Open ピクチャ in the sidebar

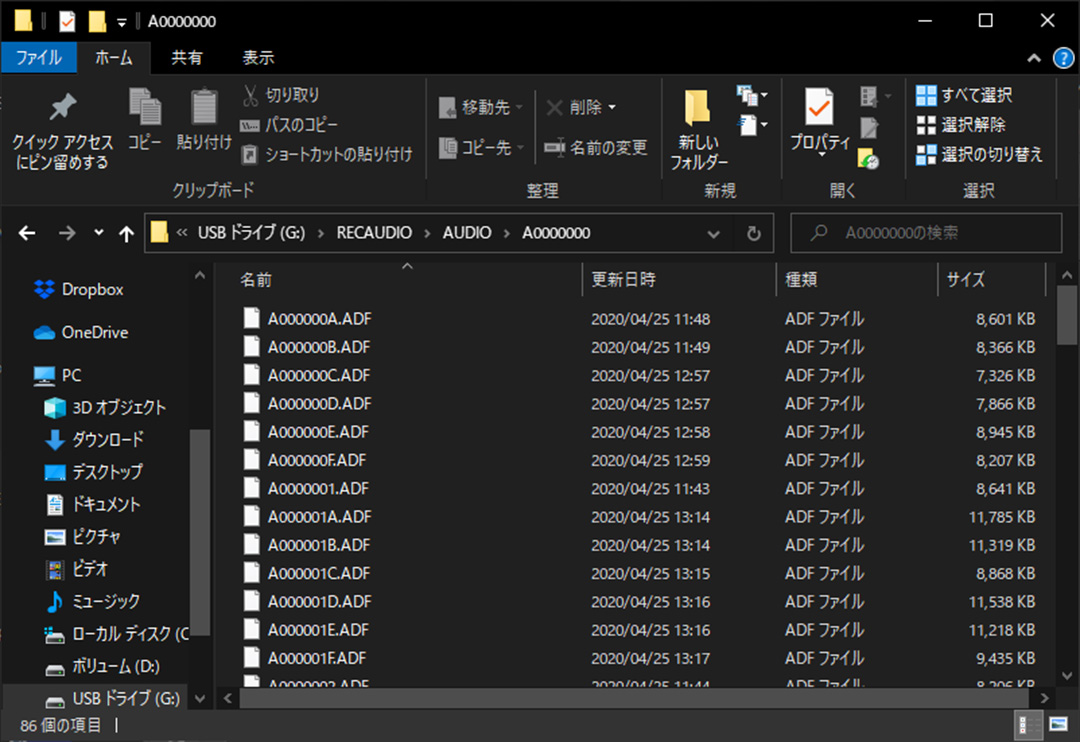pyautogui.click(x=83, y=537)
